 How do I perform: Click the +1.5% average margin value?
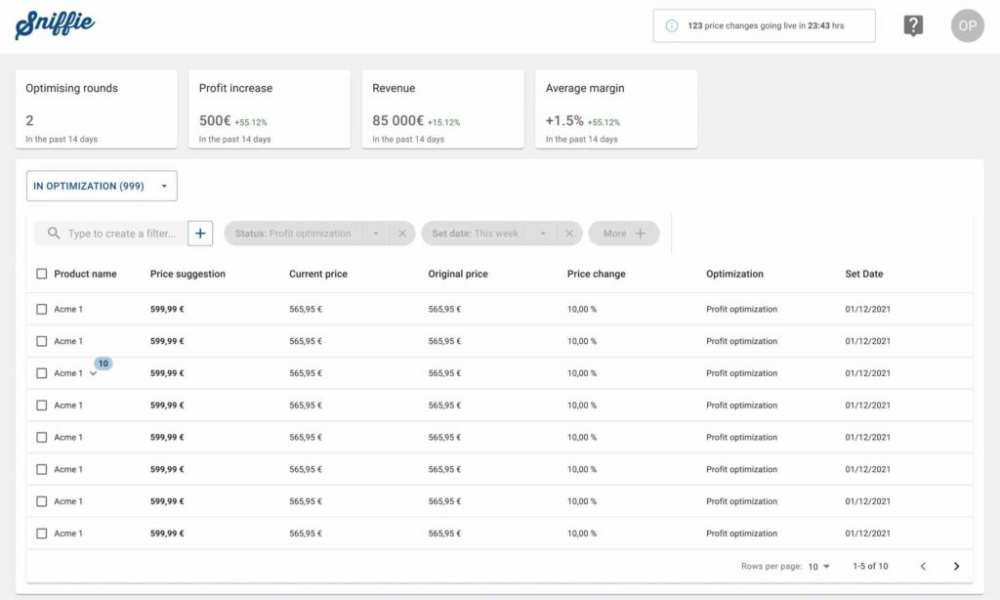tap(564, 121)
